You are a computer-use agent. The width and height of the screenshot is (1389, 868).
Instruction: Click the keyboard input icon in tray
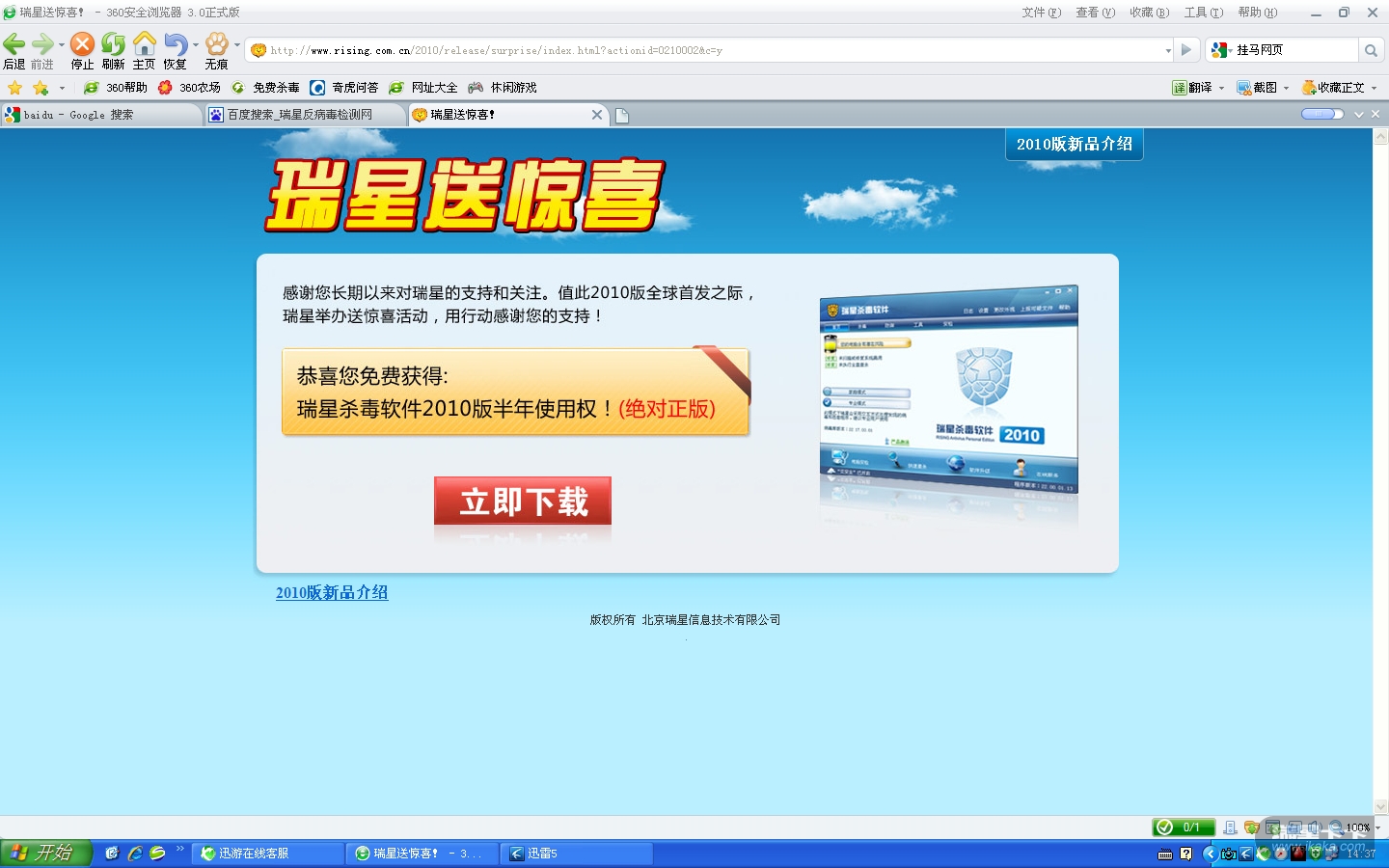(1165, 854)
